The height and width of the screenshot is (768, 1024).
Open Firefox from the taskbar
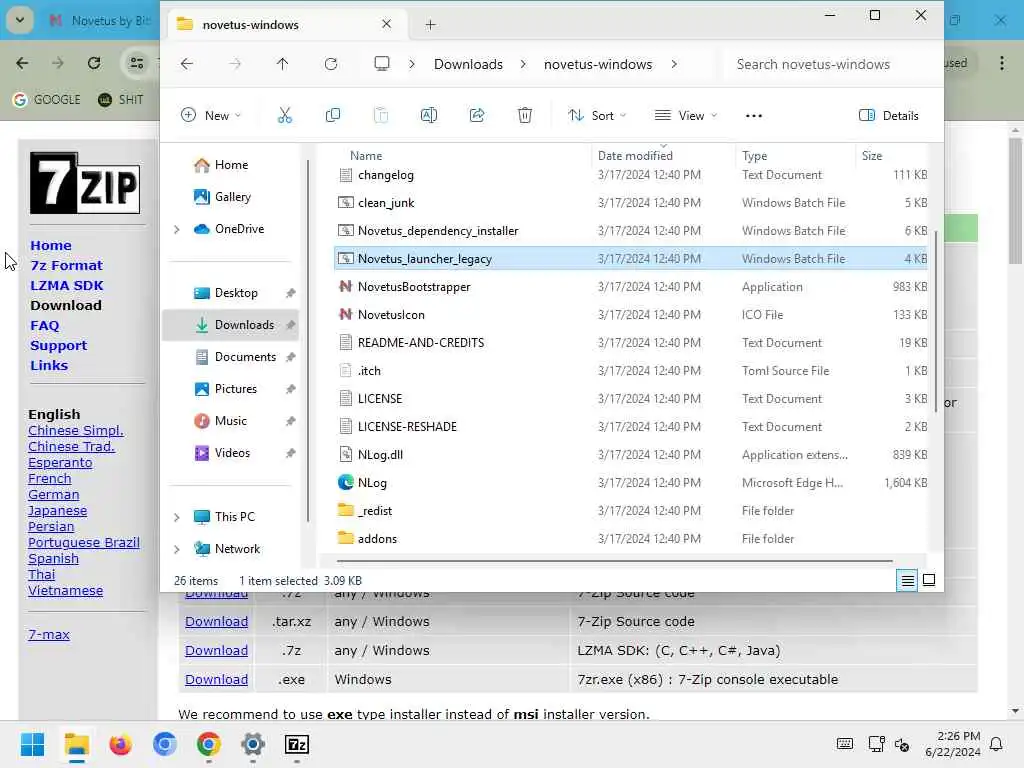click(121, 744)
